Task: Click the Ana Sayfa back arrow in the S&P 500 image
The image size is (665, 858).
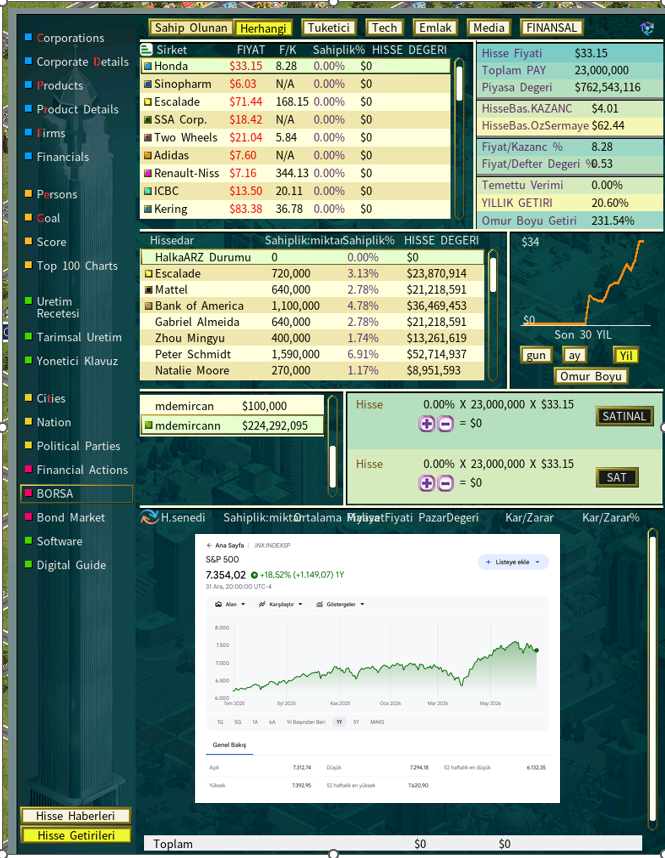Action: [209, 546]
